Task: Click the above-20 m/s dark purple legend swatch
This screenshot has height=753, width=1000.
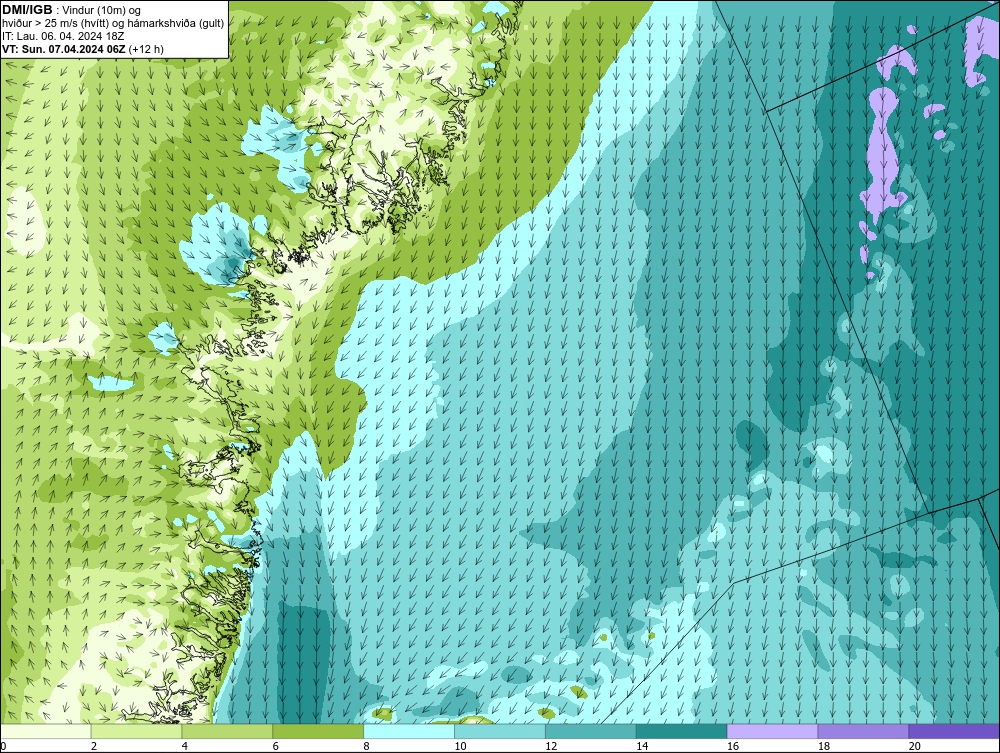Action: [954, 731]
